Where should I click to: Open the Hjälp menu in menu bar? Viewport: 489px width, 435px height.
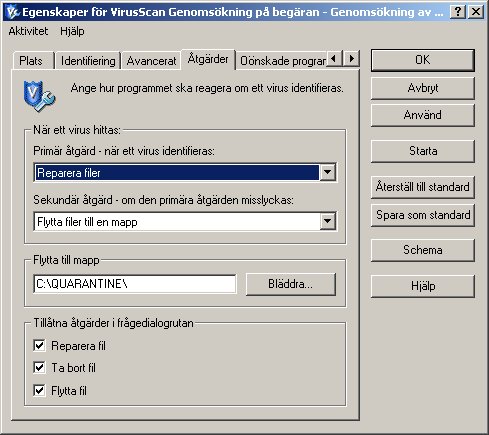72,31
